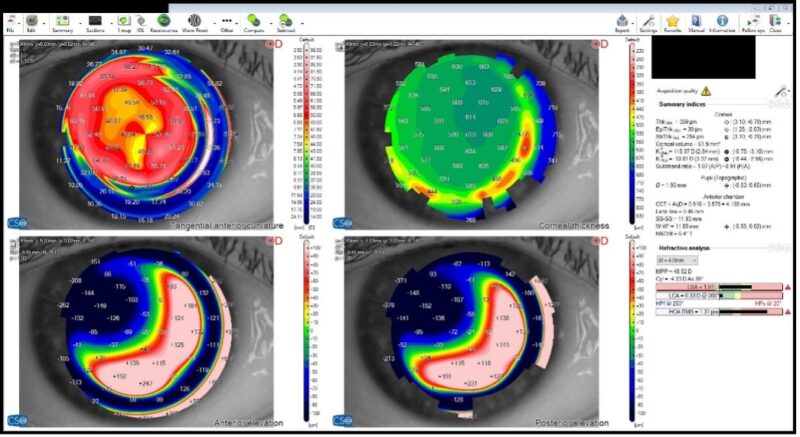
Task: Click the CSO logo on tangential curvature map
Action: click(x=17, y=223)
